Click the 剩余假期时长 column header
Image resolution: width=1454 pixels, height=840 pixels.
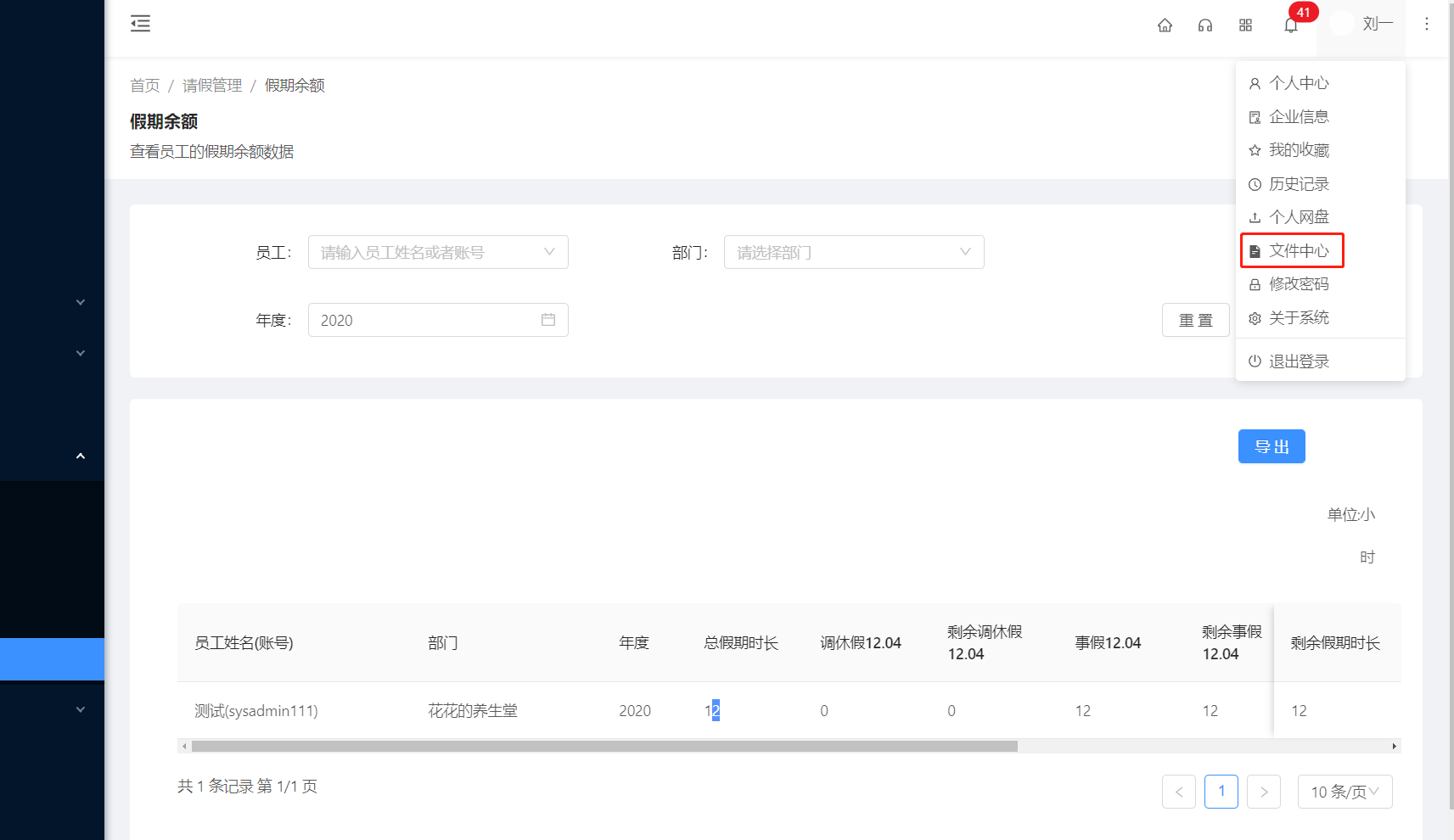pos(1336,643)
